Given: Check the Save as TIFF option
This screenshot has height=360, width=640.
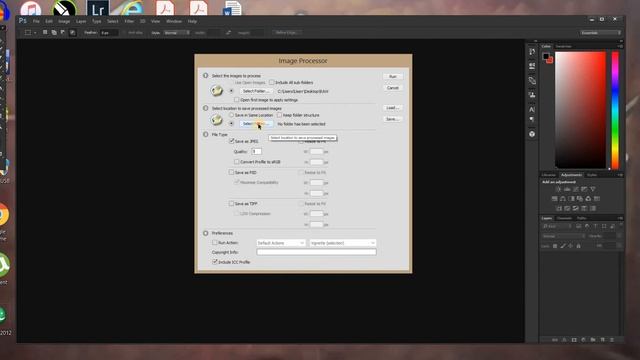Looking at the screenshot, I should [x=231, y=203].
